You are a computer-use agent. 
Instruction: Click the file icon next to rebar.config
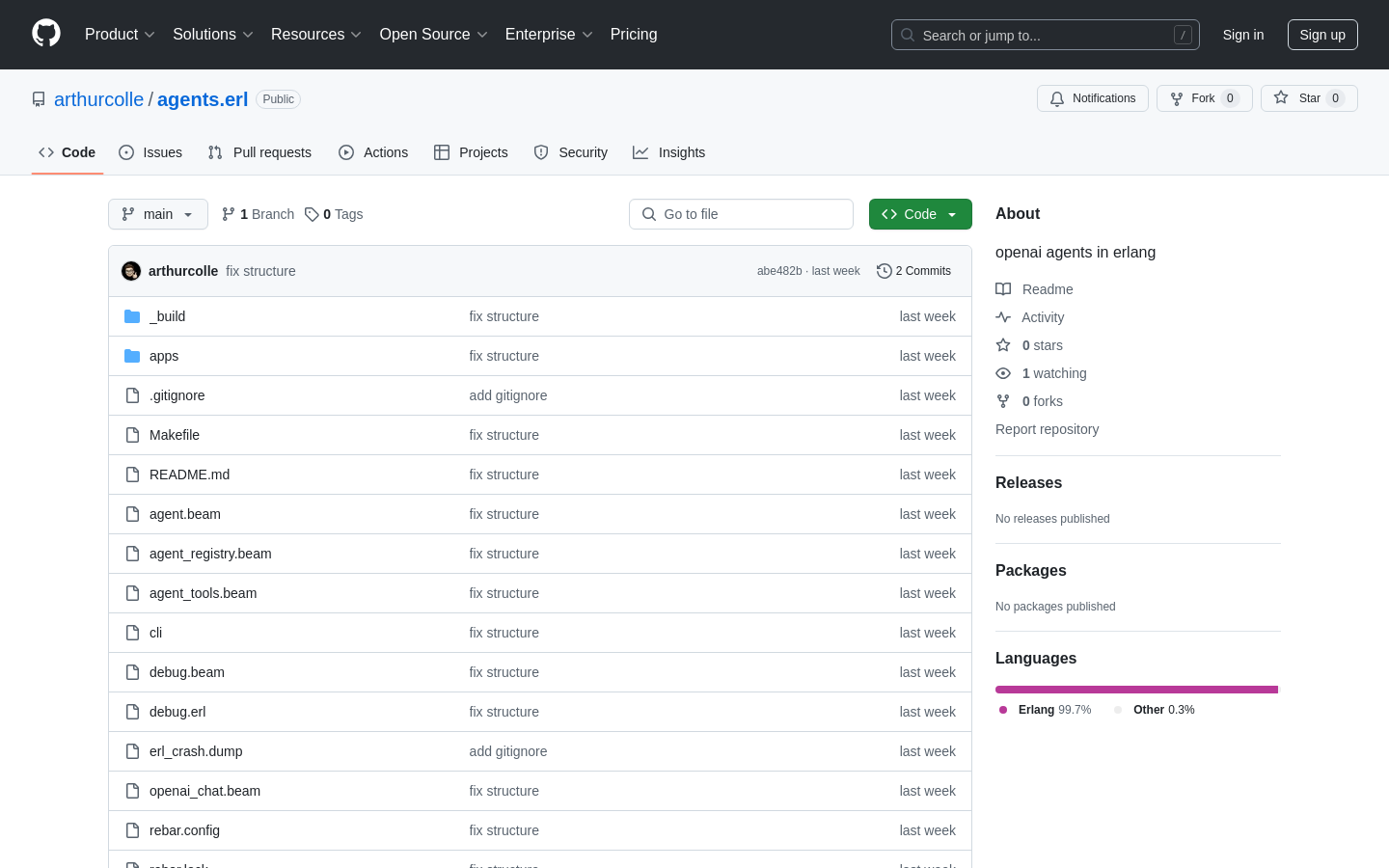132,830
